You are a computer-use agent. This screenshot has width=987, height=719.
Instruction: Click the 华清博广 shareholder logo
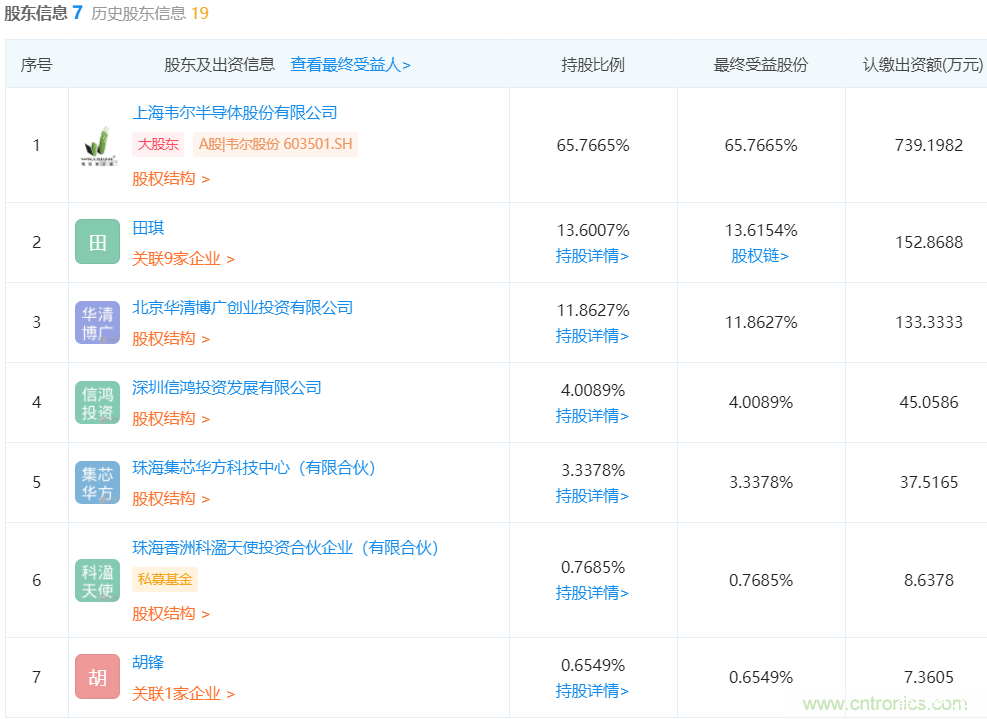96,322
